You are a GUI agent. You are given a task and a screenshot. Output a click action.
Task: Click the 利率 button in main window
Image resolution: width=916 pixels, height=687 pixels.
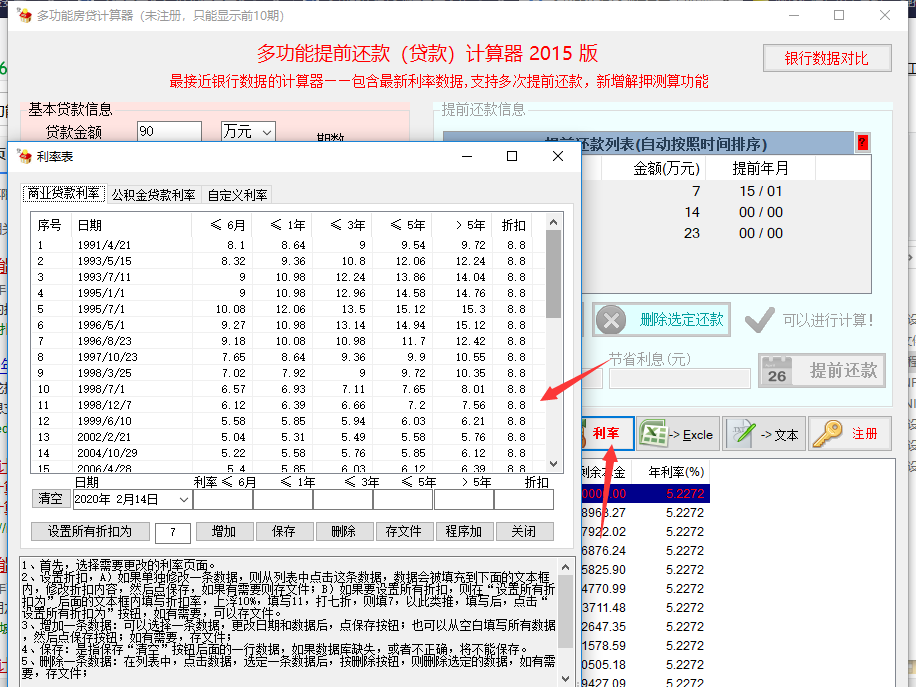pyautogui.click(x=608, y=433)
